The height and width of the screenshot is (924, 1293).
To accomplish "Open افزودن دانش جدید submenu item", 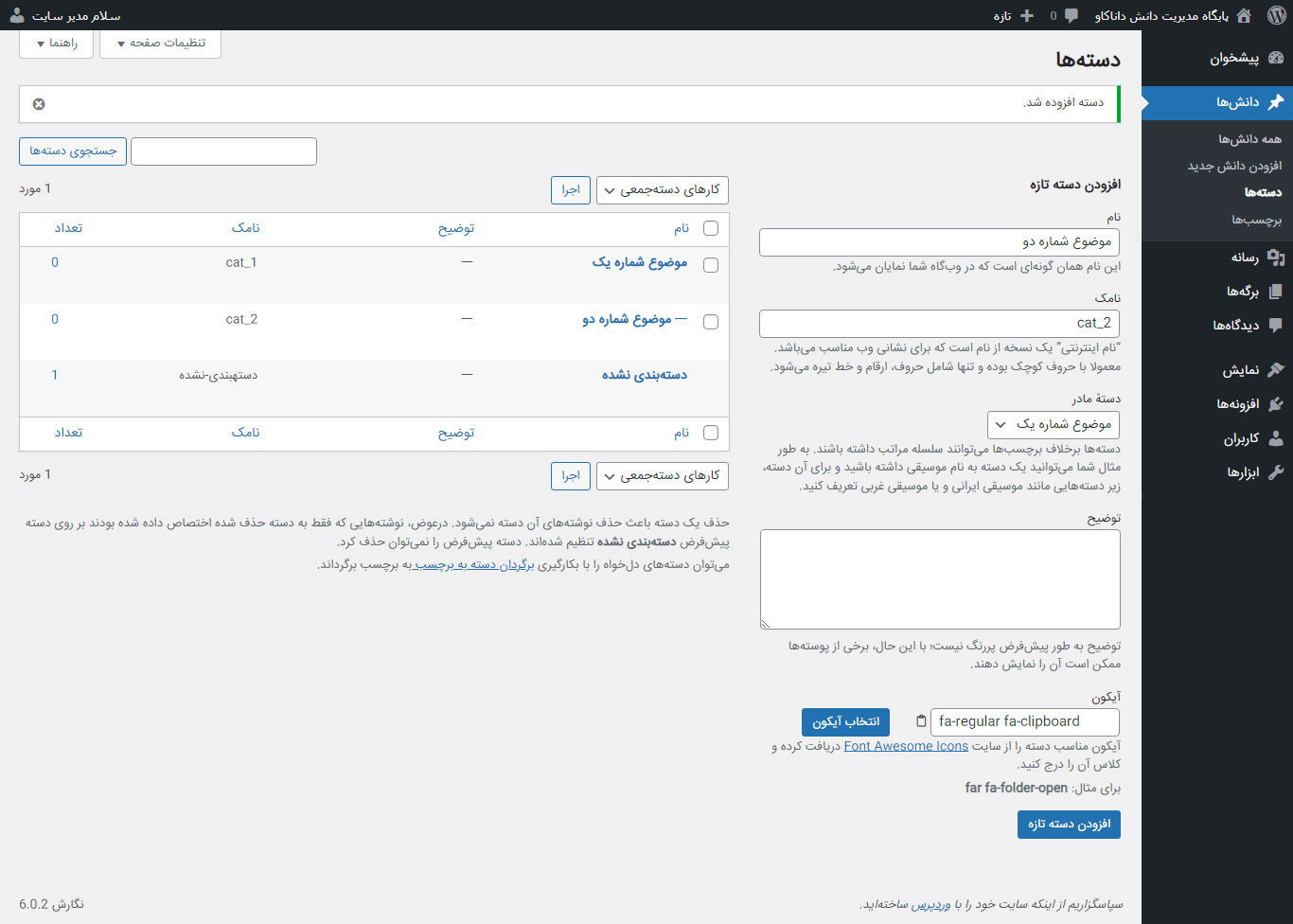I will click(x=1234, y=166).
